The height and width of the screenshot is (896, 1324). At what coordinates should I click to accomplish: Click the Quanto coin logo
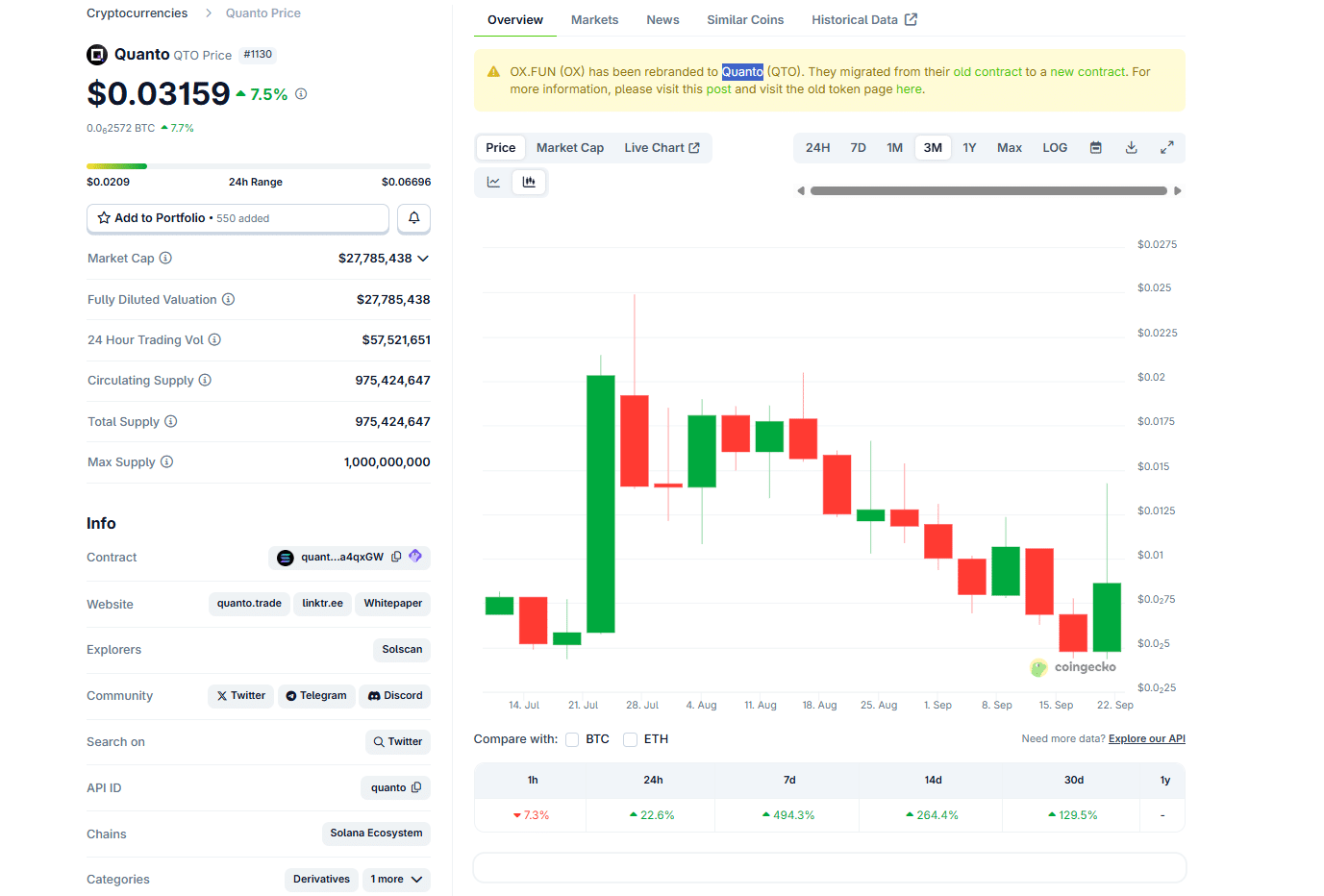coord(97,55)
